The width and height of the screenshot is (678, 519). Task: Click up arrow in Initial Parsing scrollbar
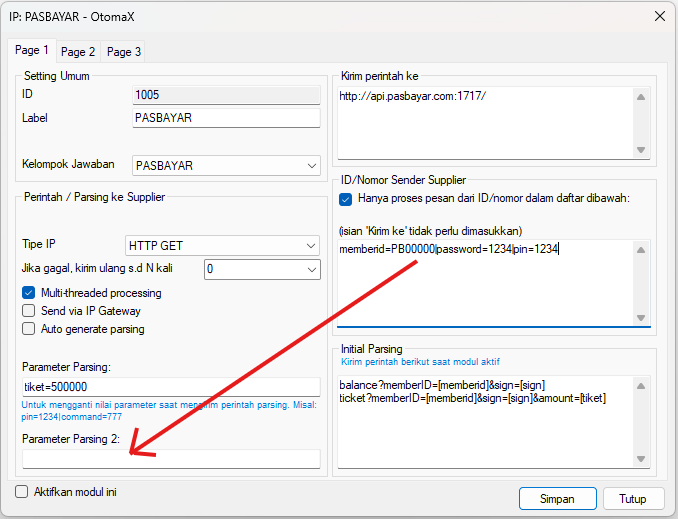click(641, 386)
